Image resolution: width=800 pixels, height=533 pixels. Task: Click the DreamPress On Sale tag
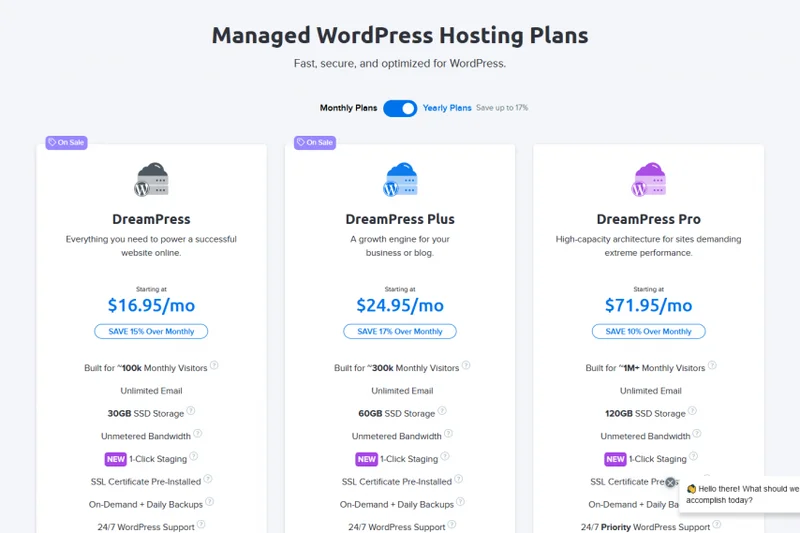pyautogui.click(x=66, y=142)
